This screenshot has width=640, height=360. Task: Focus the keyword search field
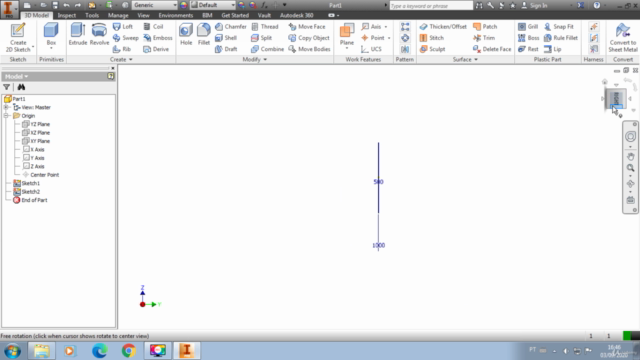431,6
